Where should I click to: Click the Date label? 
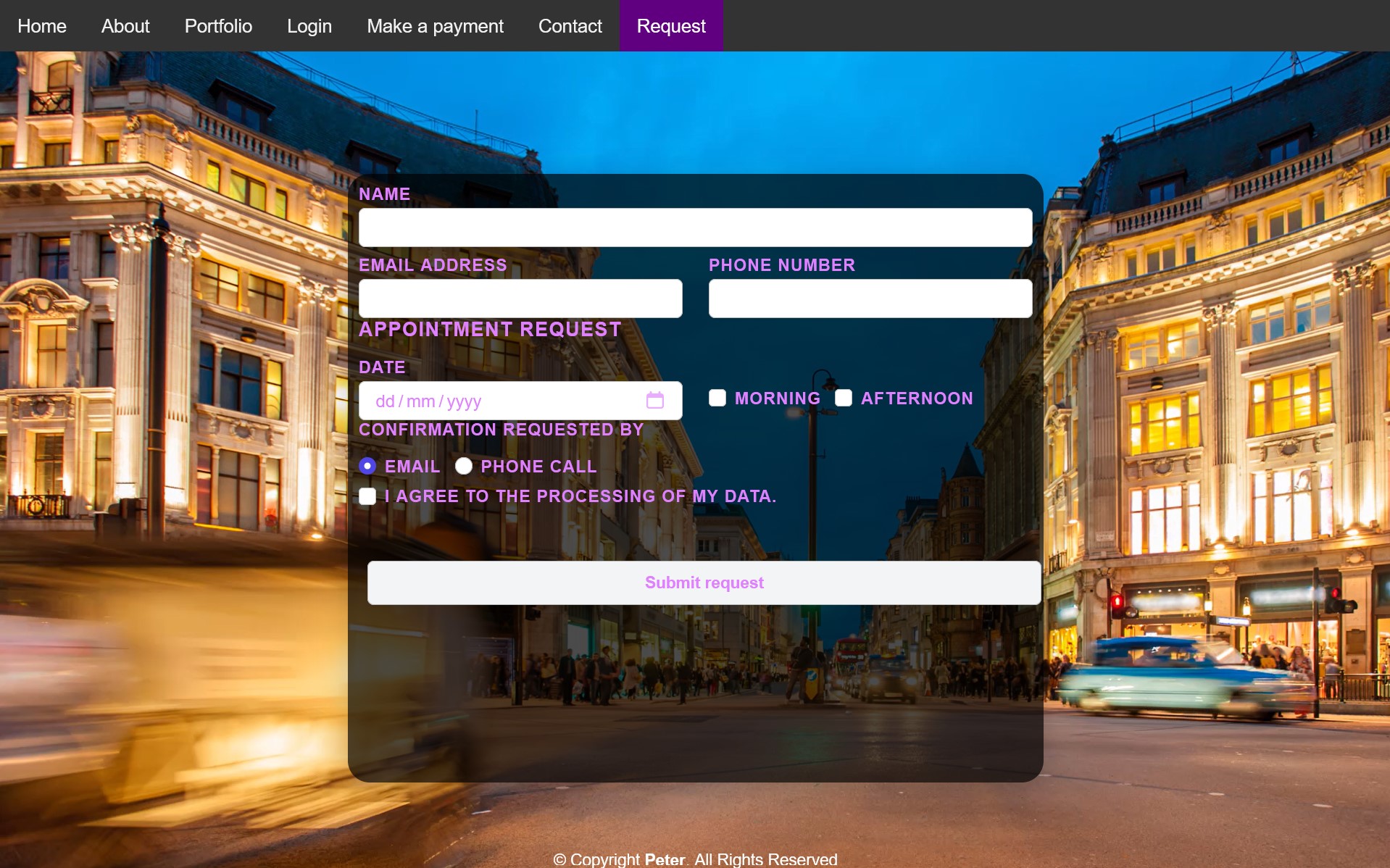coord(382,367)
